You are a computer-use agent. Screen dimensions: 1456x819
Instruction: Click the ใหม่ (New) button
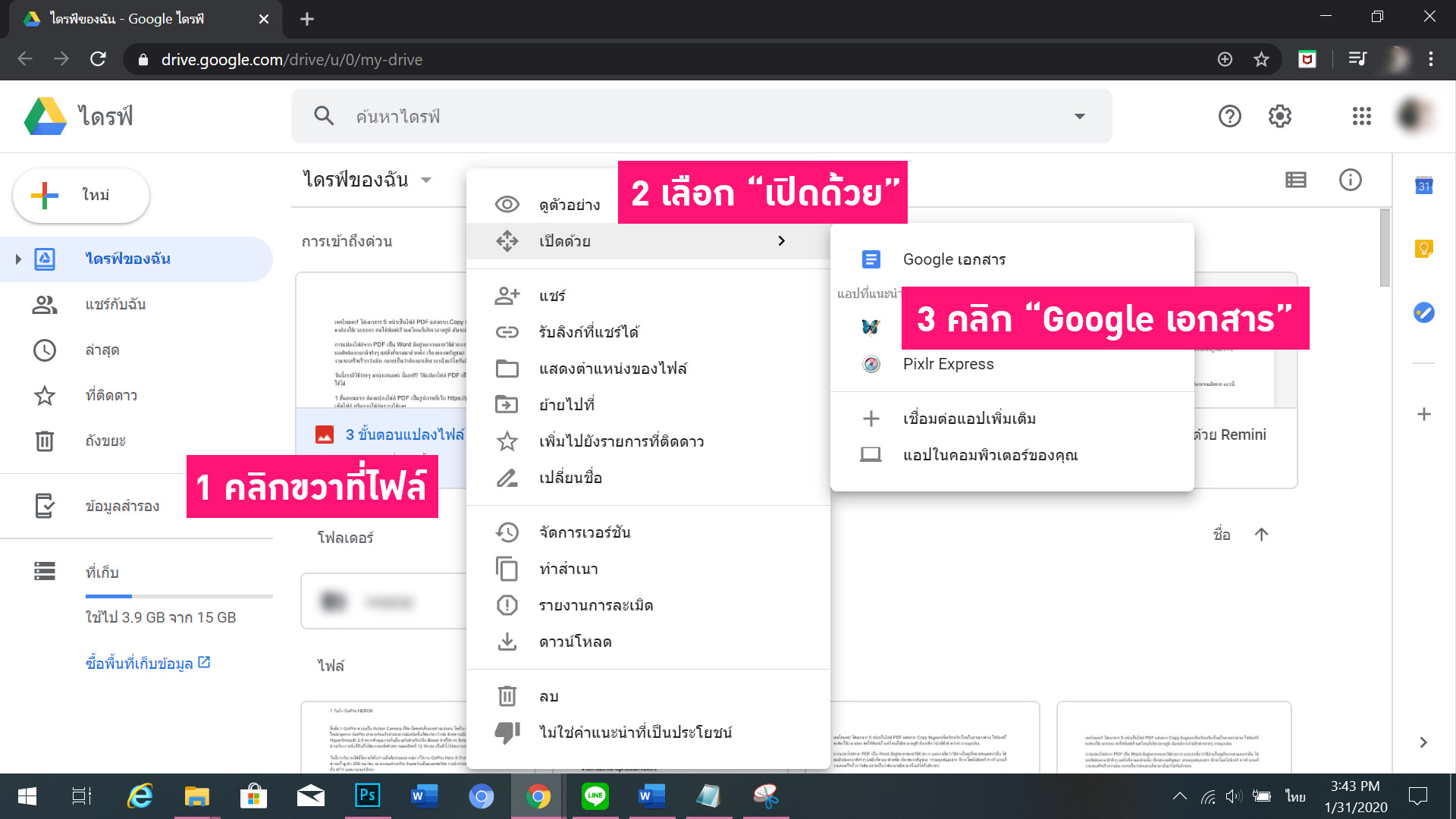pos(81,196)
